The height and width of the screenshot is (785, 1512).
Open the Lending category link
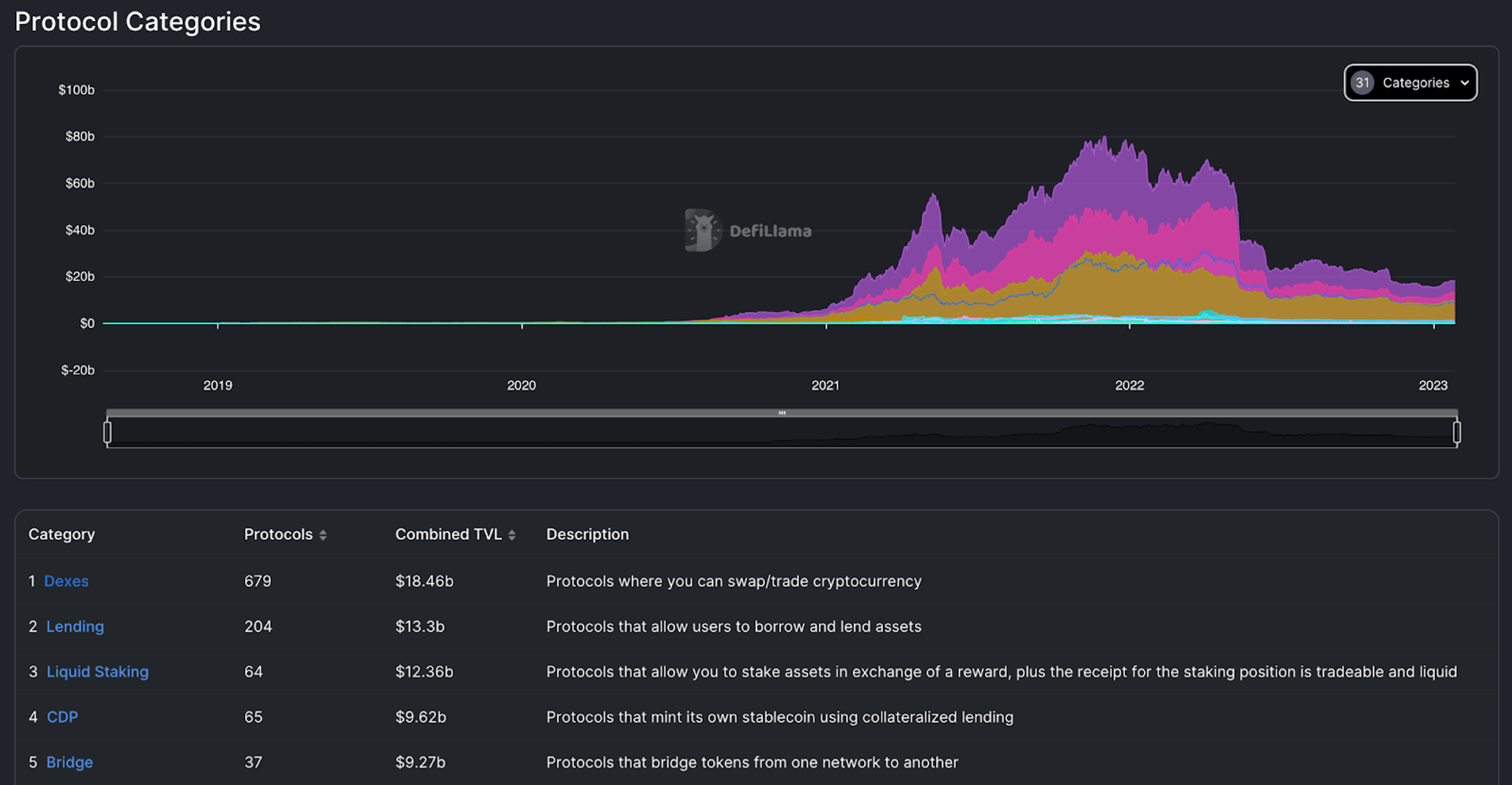[x=75, y=626]
